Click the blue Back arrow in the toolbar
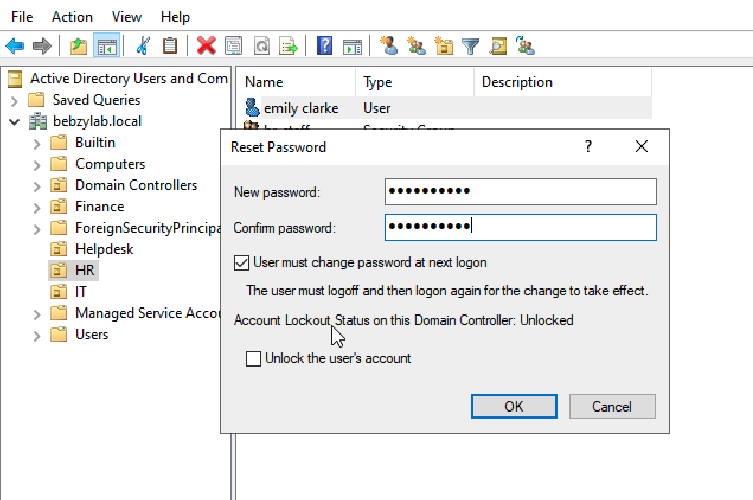Viewport: 753px width, 500px height. [x=15, y=46]
